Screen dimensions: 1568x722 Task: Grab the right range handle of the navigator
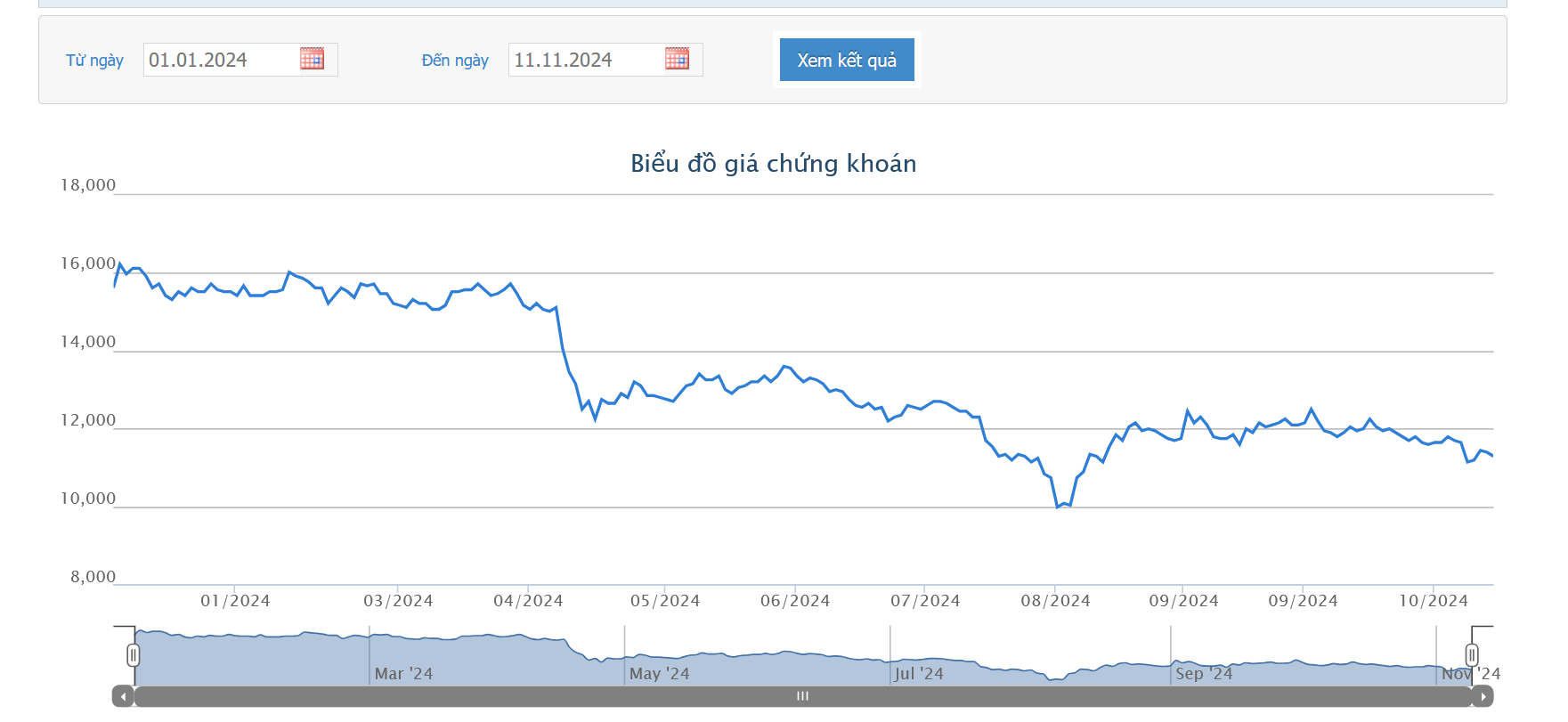1472,656
